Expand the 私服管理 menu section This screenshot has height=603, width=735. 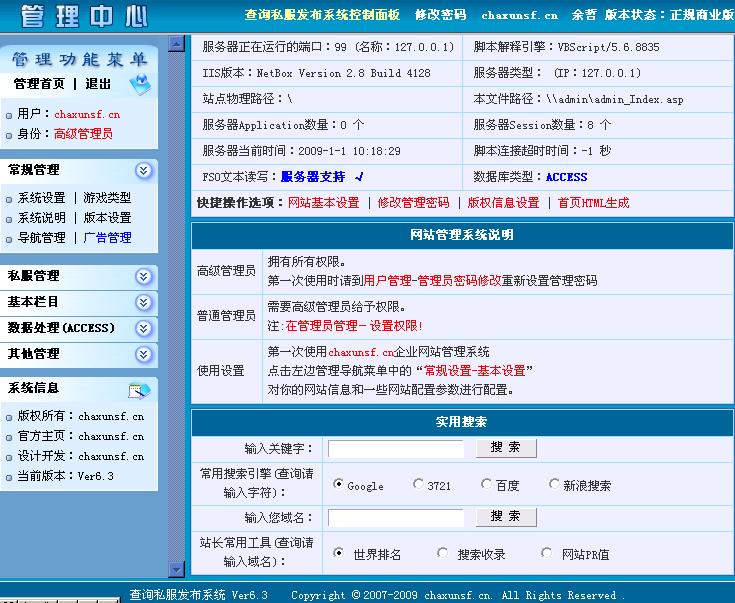pos(144,276)
